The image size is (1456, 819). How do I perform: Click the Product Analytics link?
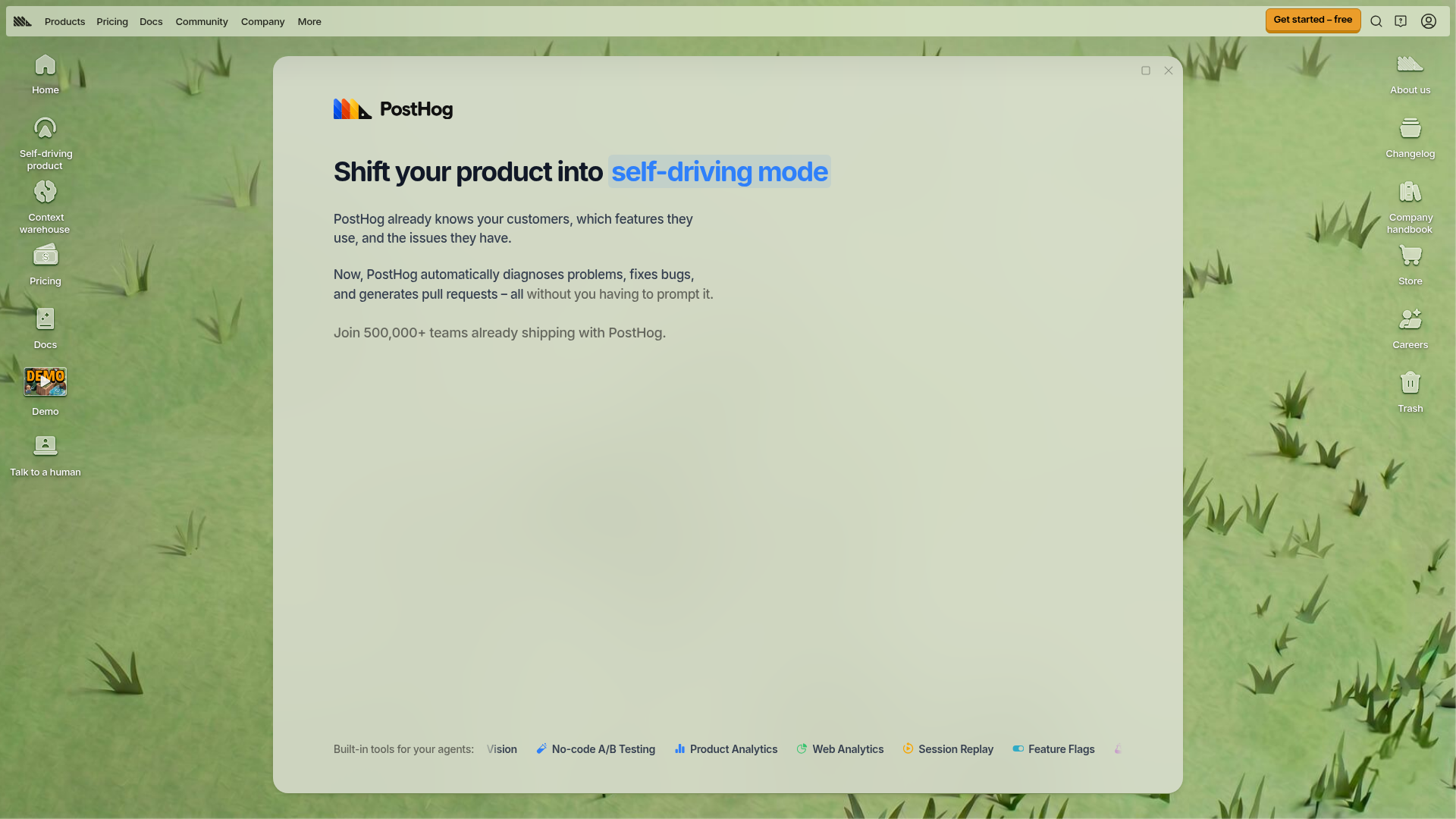pos(726,749)
